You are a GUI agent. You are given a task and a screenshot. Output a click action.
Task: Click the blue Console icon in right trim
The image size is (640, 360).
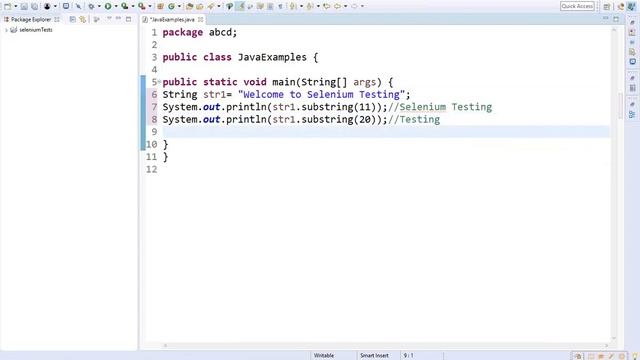[632, 62]
